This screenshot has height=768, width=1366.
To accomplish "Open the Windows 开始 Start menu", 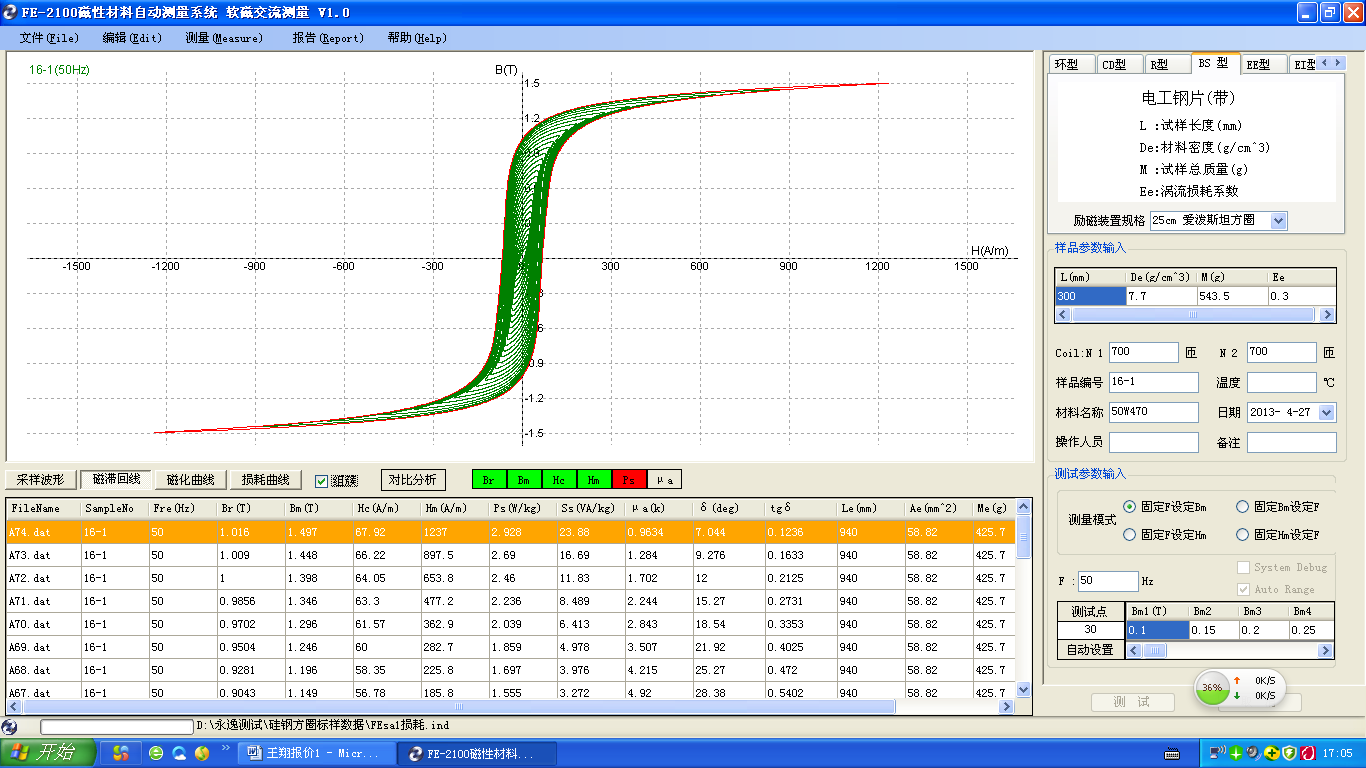I will coord(48,753).
